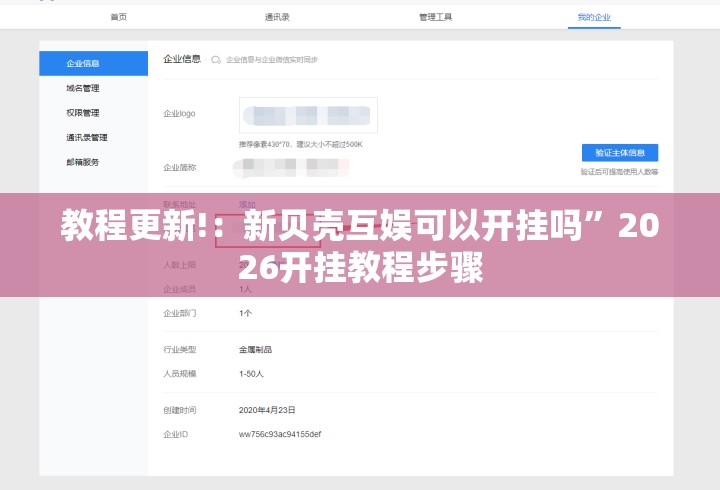
Task: Open the 首页 tab
Action: 118,17
